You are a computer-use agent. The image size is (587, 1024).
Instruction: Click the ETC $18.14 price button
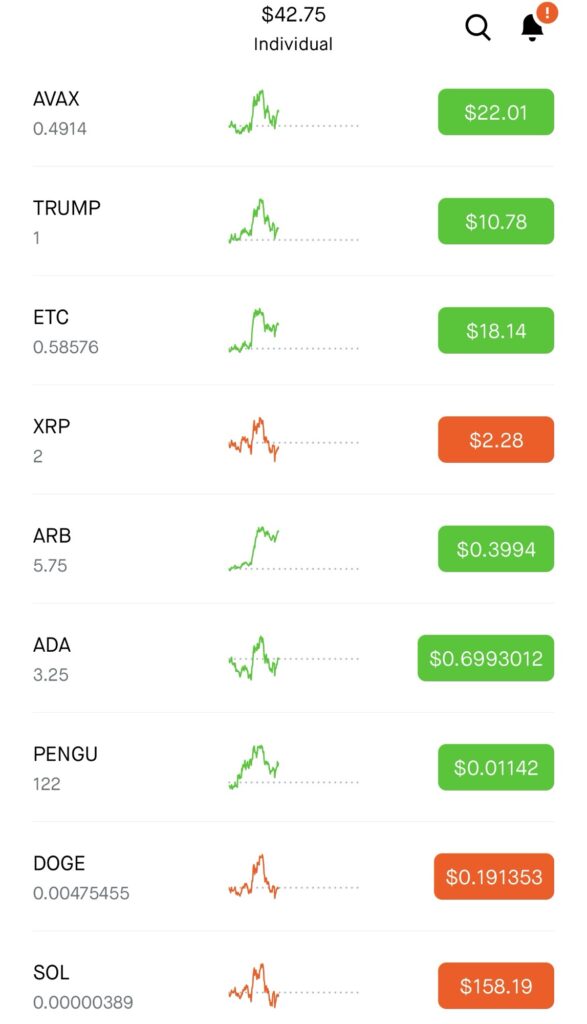(x=496, y=330)
